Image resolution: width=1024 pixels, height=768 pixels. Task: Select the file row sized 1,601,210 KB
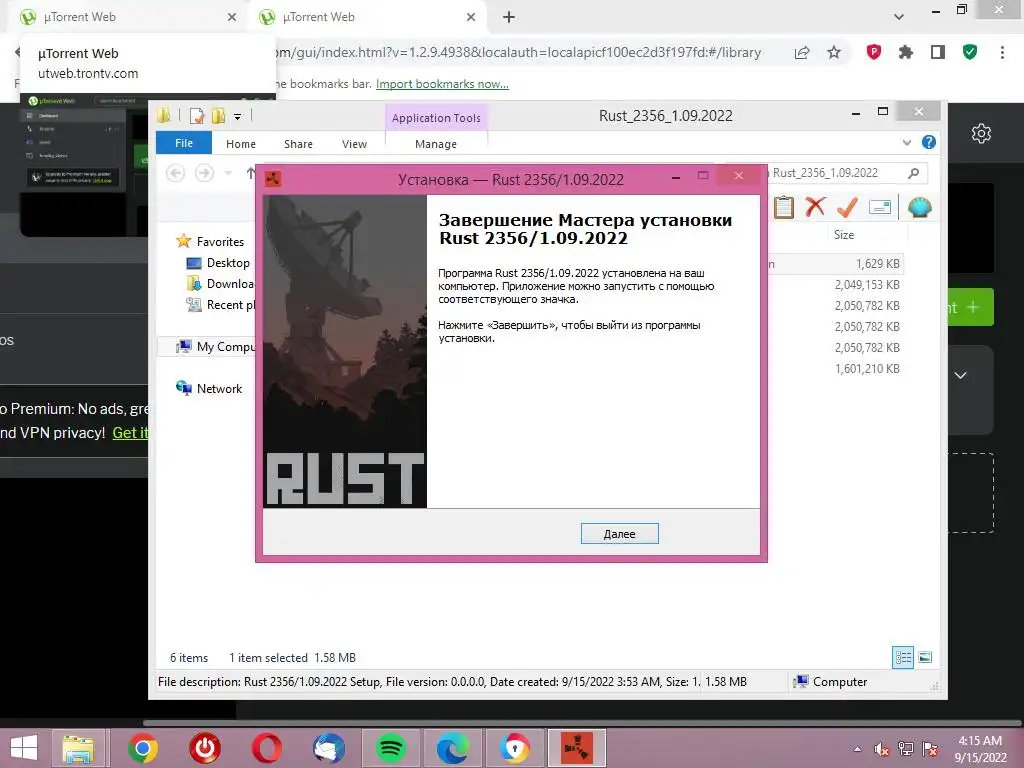[835, 368]
